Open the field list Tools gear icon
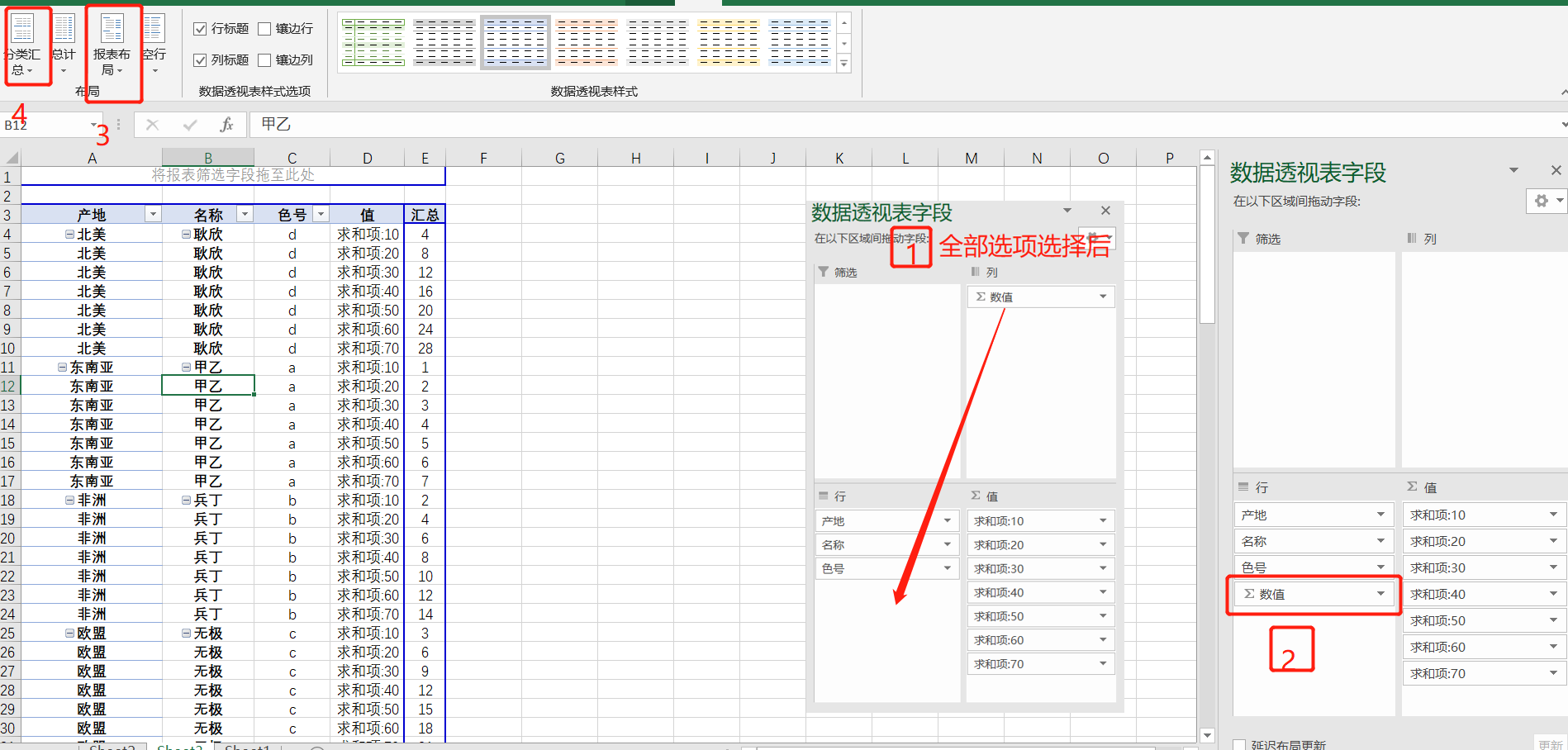 click(x=1540, y=201)
